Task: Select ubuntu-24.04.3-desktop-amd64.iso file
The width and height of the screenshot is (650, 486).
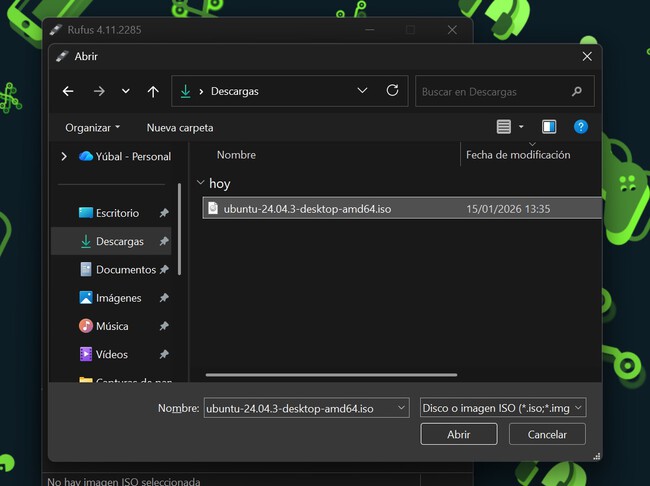Action: [x=306, y=209]
